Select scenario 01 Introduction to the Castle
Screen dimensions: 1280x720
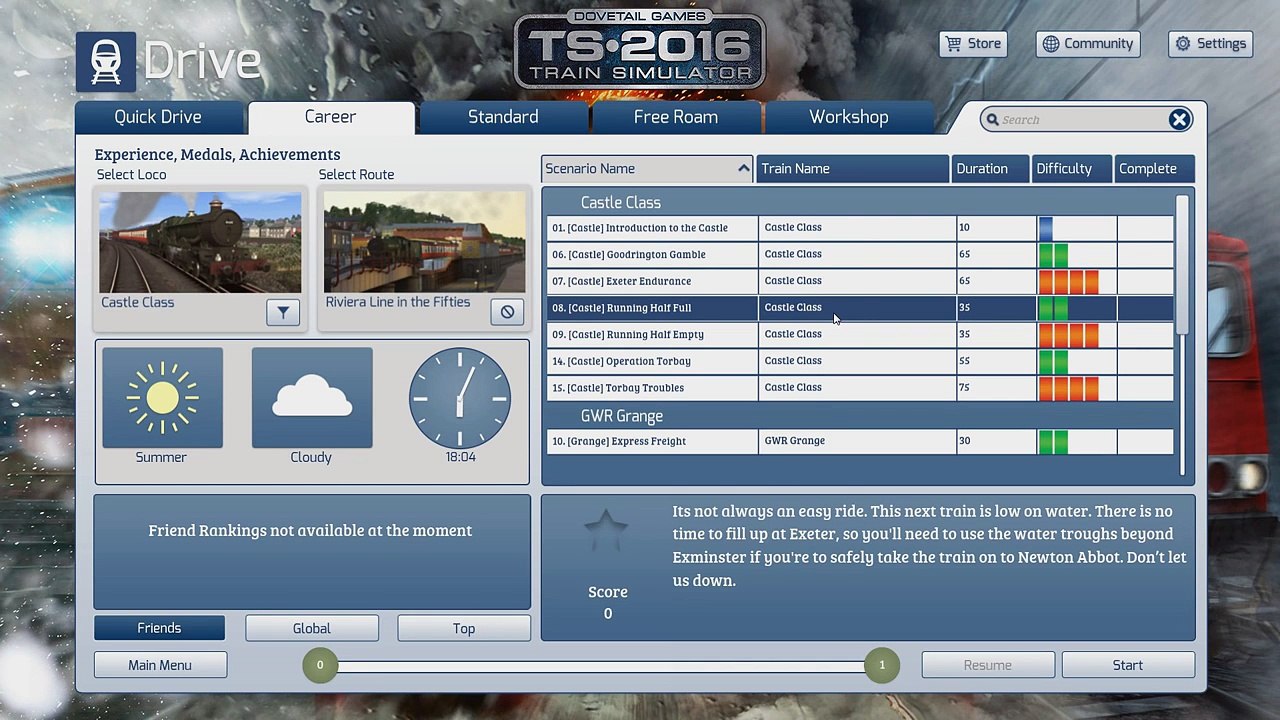[860, 228]
